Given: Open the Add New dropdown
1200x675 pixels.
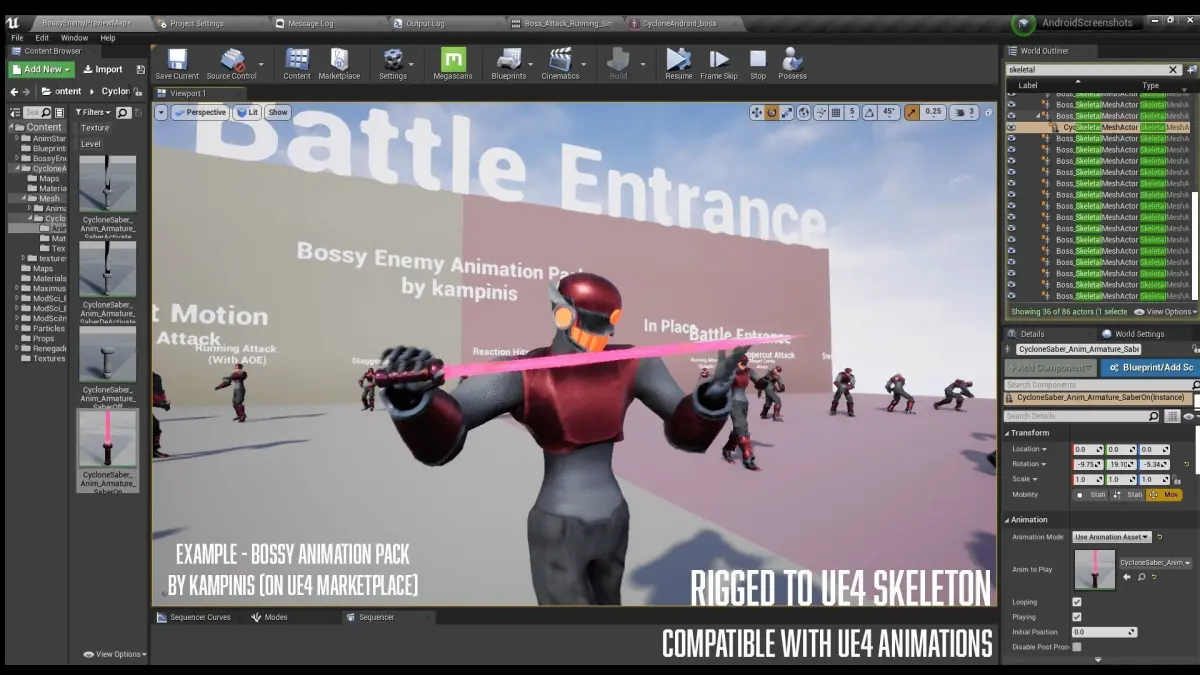Looking at the screenshot, I should [x=41, y=69].
